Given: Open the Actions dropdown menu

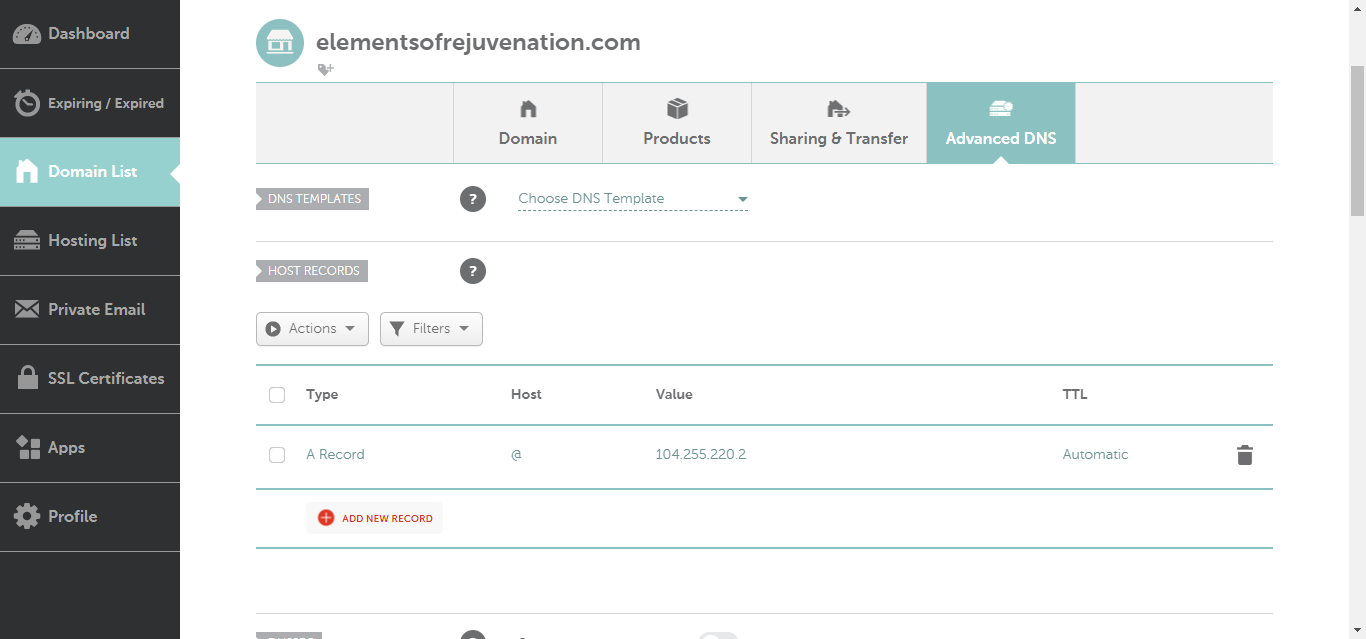Looking at the screenshot, I should coord(312,329).
